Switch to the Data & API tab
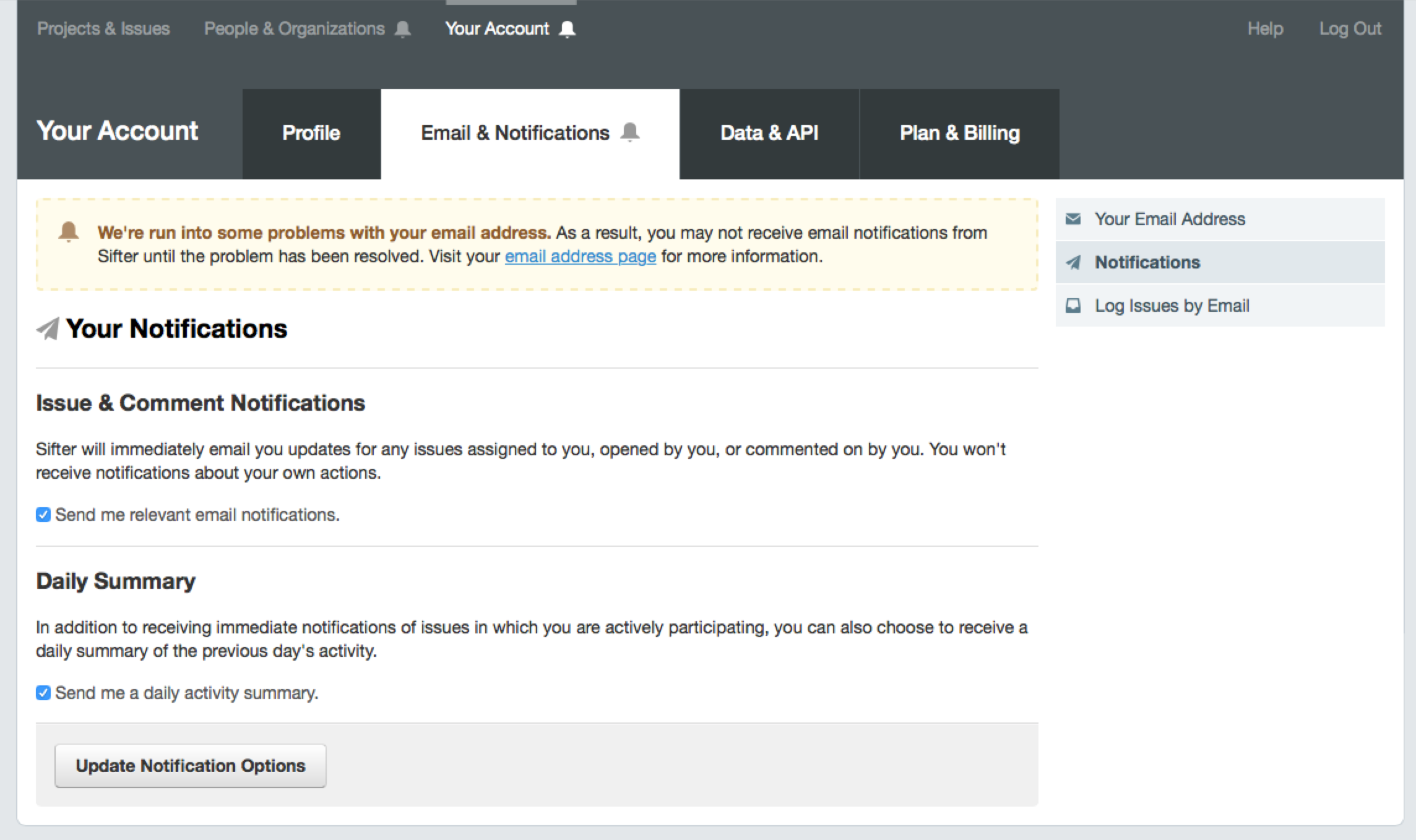This screenshot has width=1416, height=840. (769, 134)
